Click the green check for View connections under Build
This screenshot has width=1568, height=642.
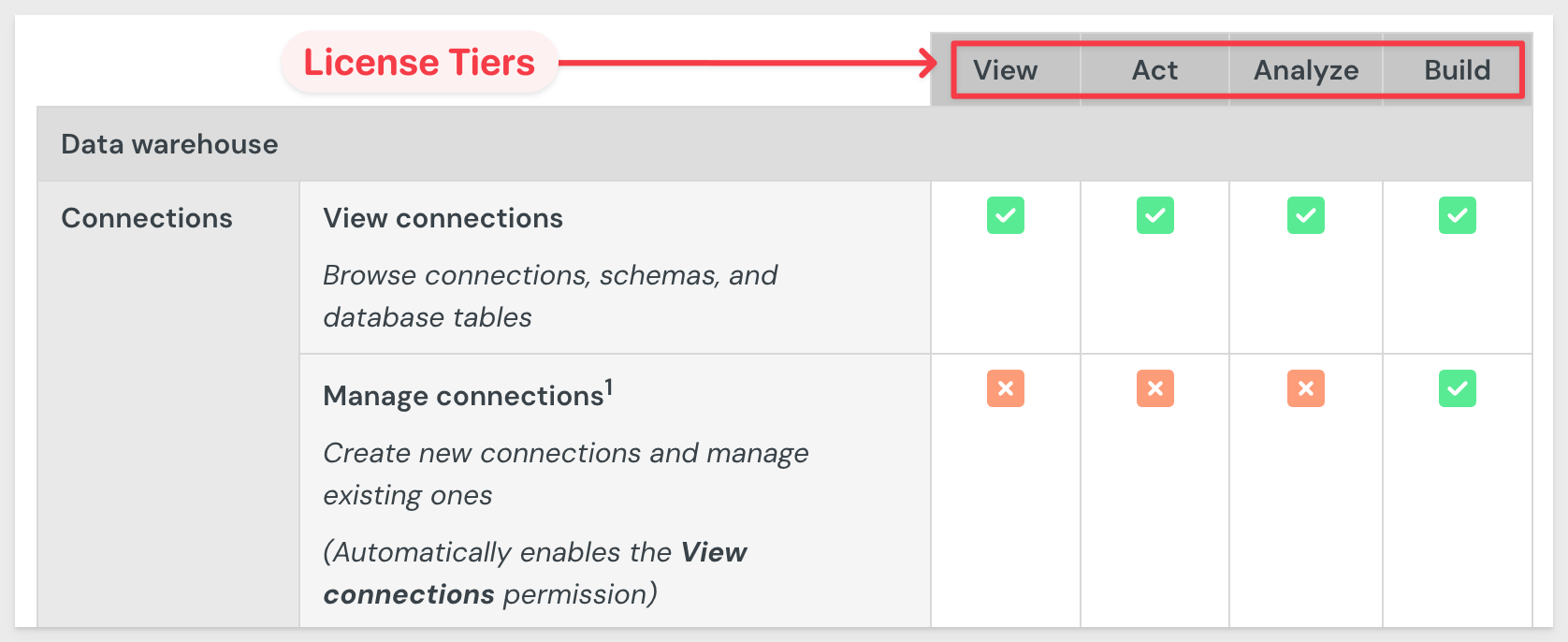(x=1458, y=215)
